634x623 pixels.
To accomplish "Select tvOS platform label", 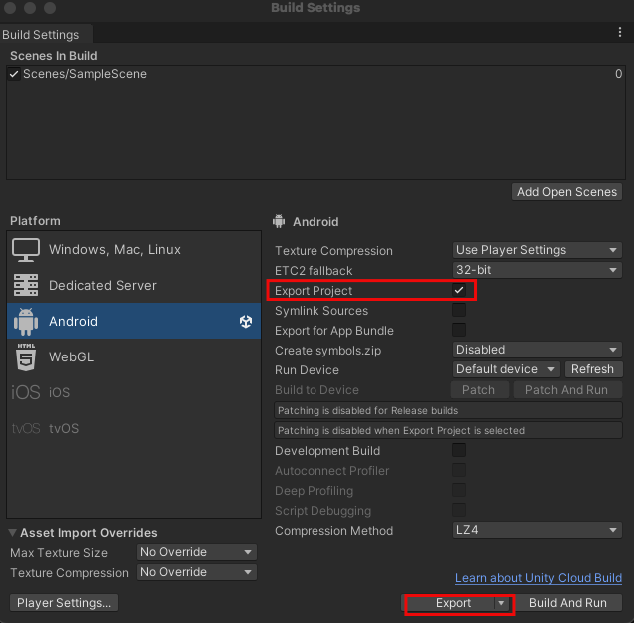I will point(64,428).
